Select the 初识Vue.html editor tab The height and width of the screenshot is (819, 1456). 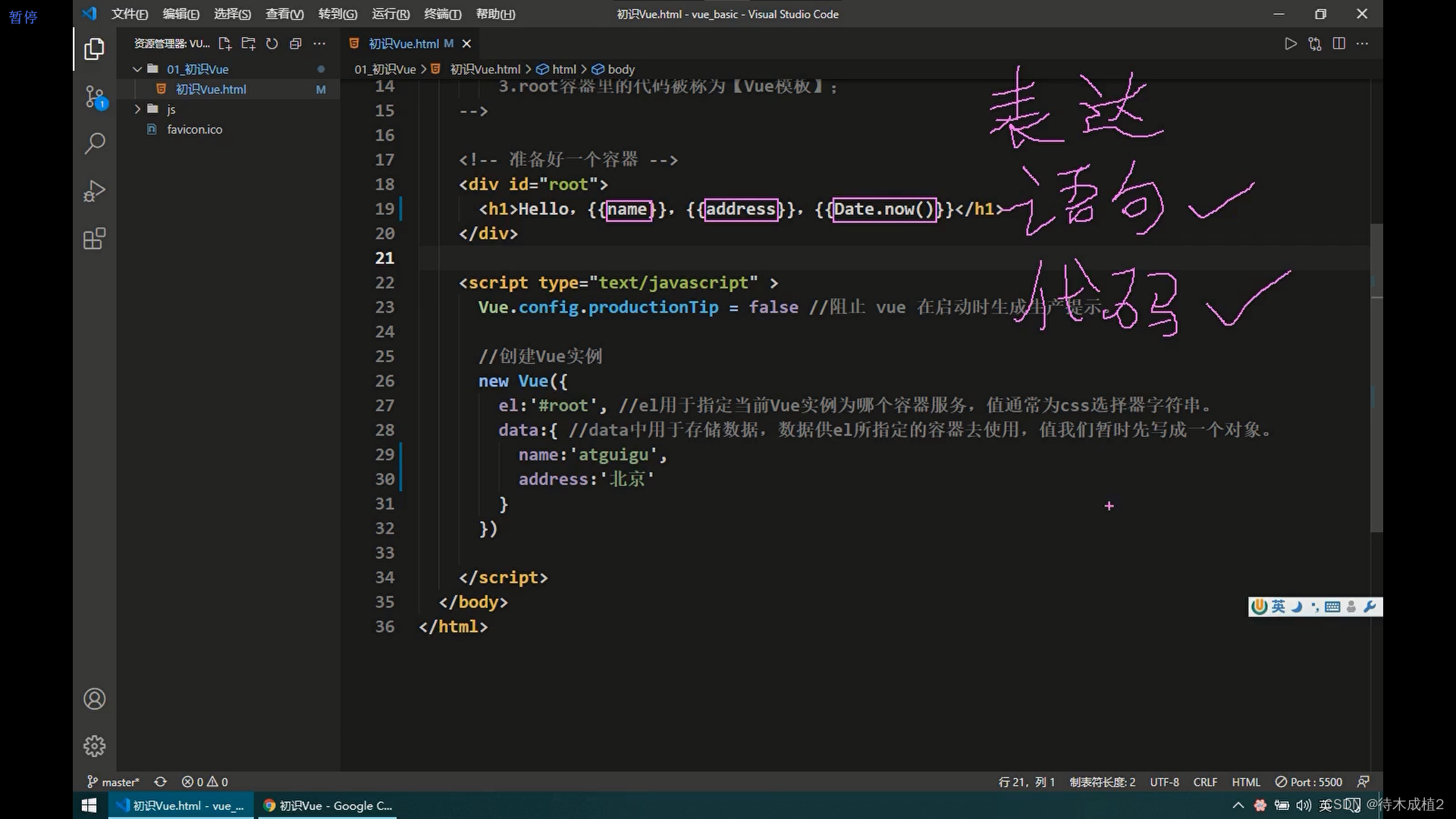(410, 44)
